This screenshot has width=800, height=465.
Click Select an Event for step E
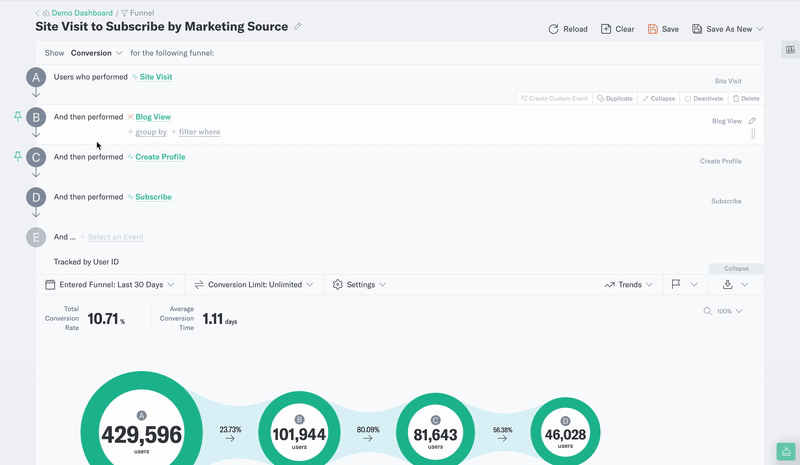[x=115, y=237]
